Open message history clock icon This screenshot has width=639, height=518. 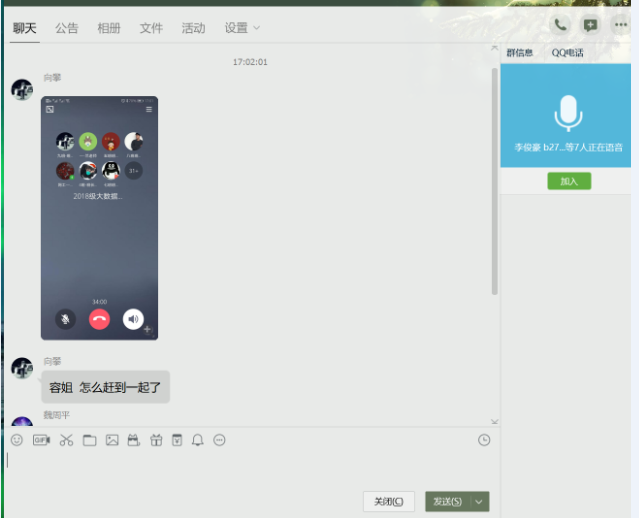coord(484,440)
